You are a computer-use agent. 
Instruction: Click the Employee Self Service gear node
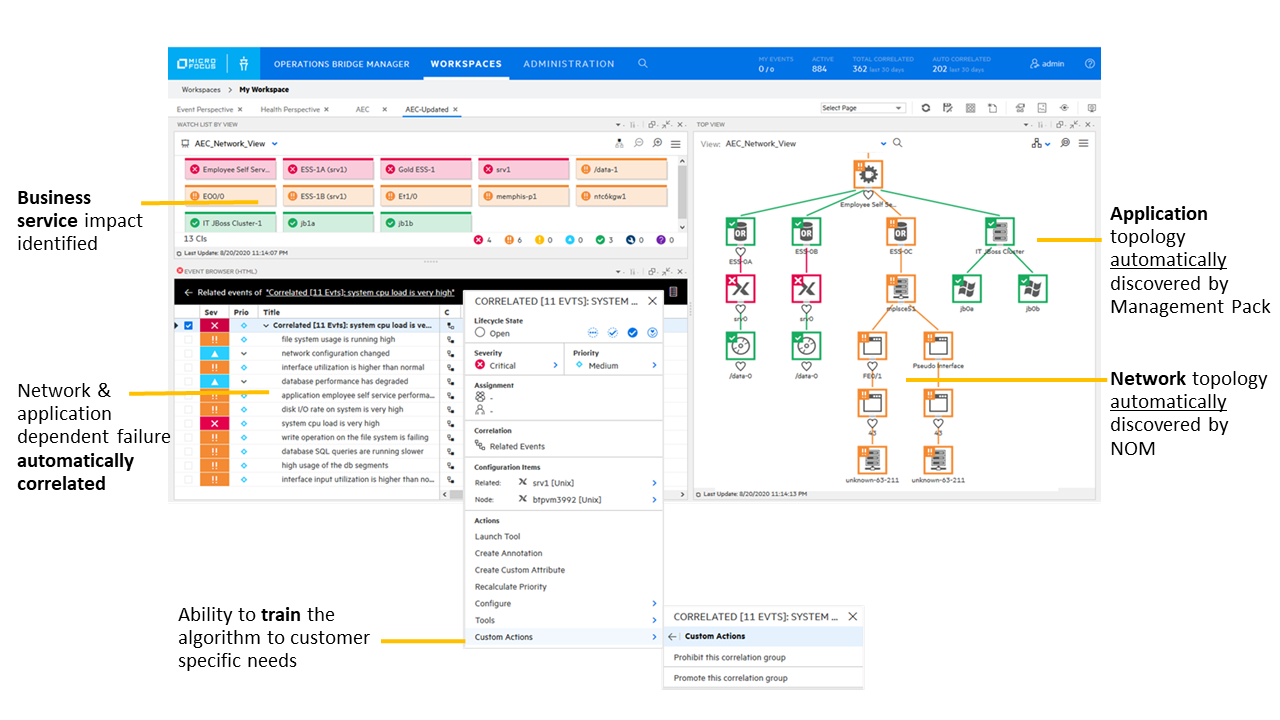[x=868, y=174]
